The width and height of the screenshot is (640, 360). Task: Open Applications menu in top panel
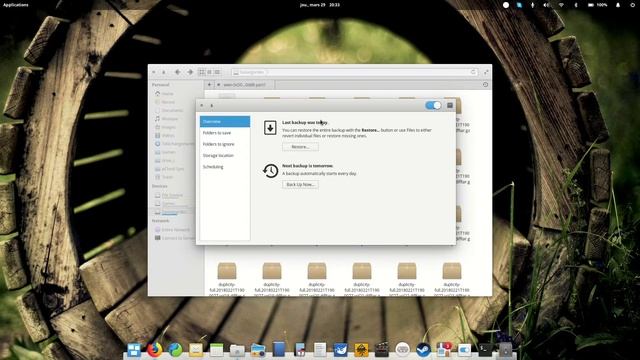(x=16, y=5)
